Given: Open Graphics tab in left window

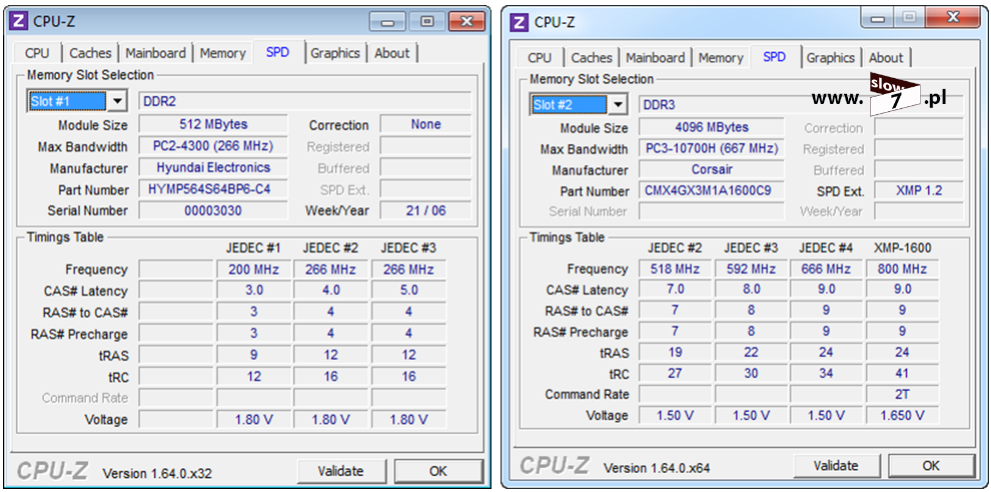Looking at the screenshot, I should (x=335, y=53).
